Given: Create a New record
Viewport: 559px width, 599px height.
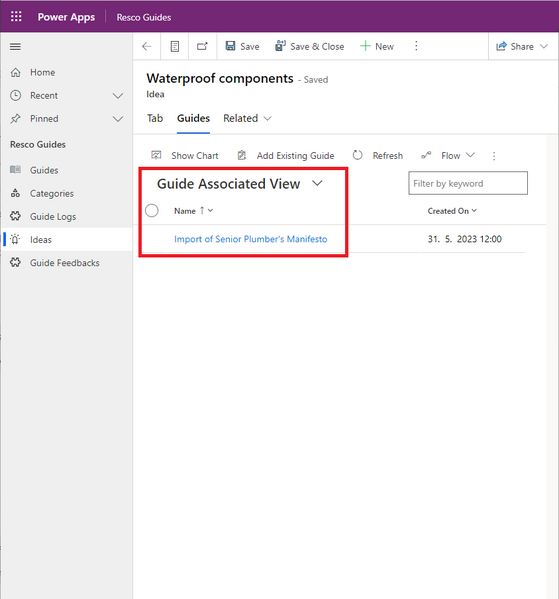Looking at the screenshot, I should click(x=377, y=47).
